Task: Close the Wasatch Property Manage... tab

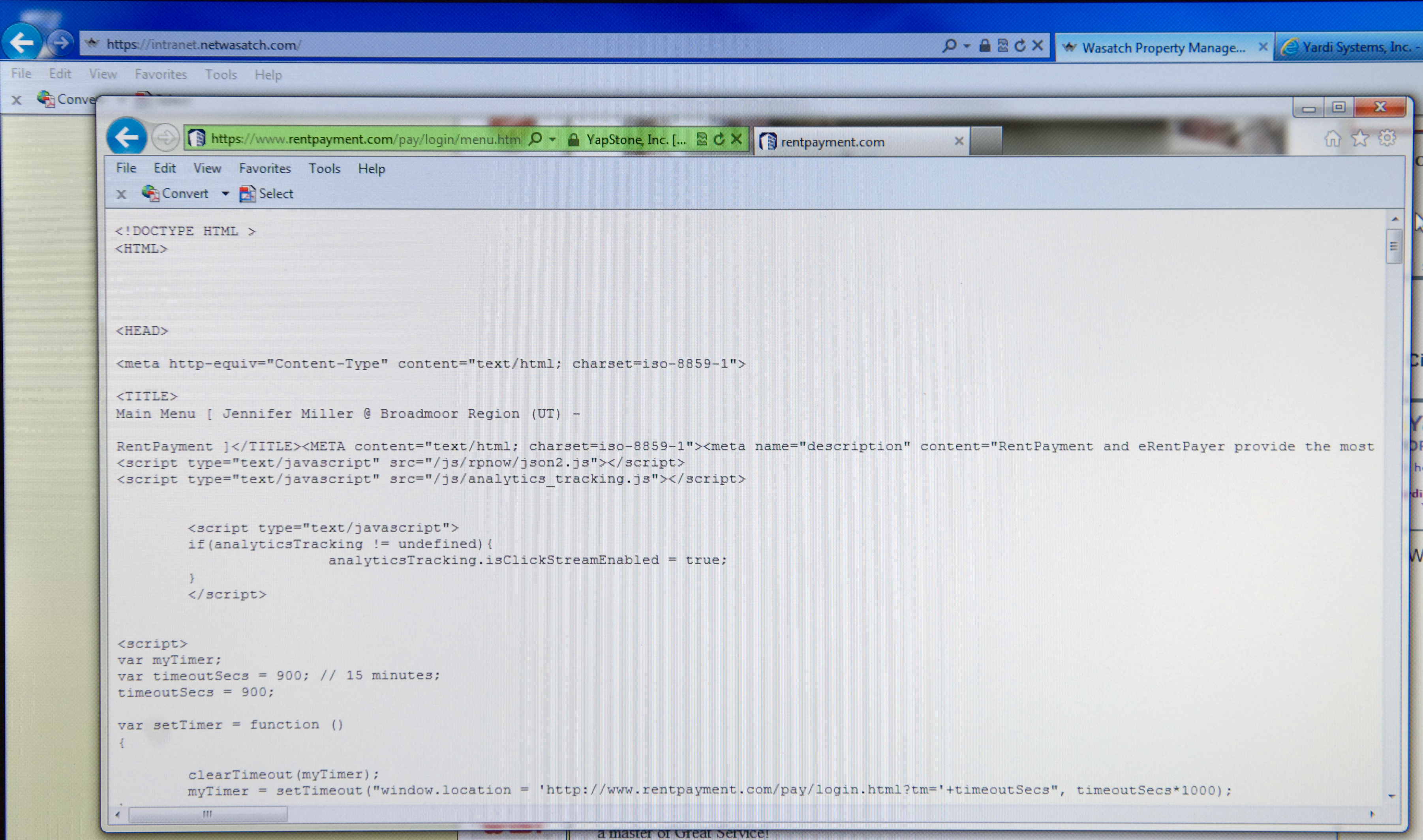Action: pyautogui.click(x=1263, y=47)
